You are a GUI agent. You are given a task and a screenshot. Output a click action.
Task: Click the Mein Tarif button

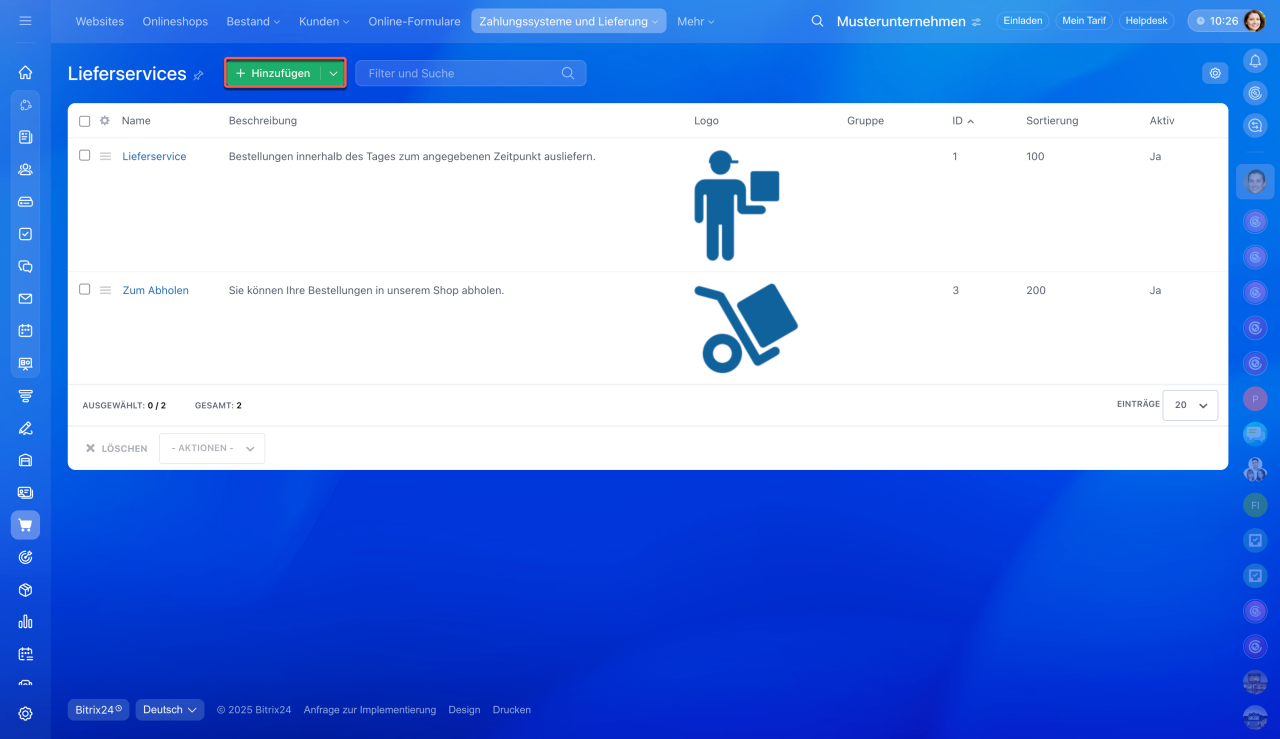pos(1084,21)
